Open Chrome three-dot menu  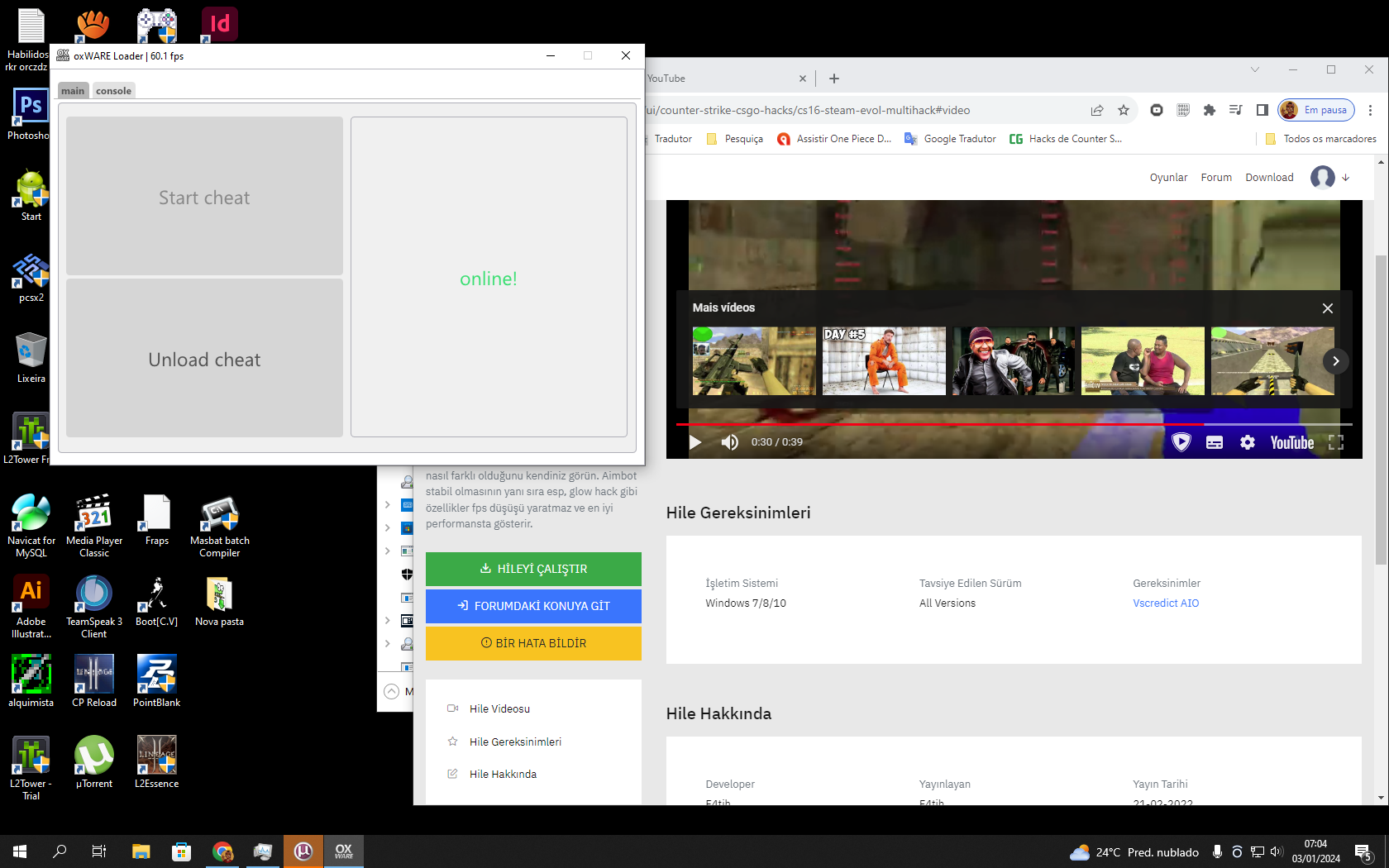pos(1370,110)
